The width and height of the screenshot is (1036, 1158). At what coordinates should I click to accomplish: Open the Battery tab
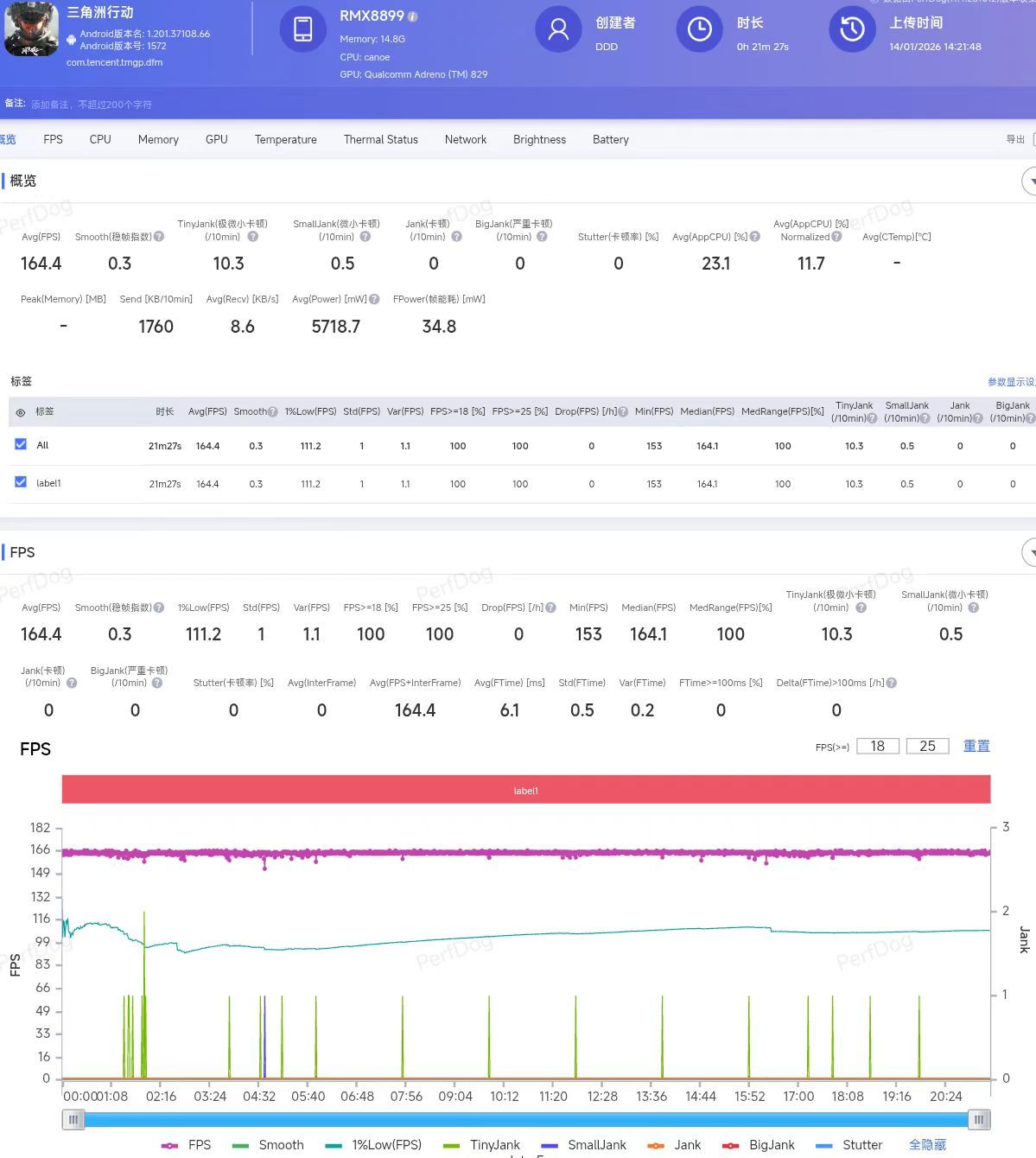[610, 139]
